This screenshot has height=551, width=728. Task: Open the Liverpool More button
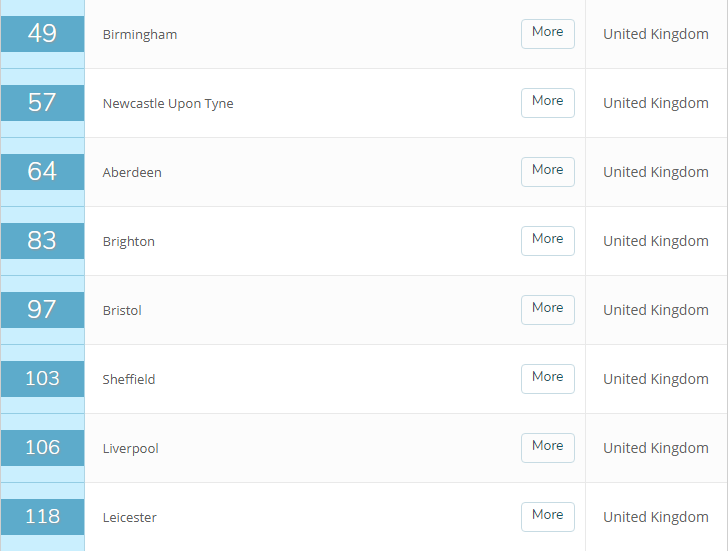(547, 447)
